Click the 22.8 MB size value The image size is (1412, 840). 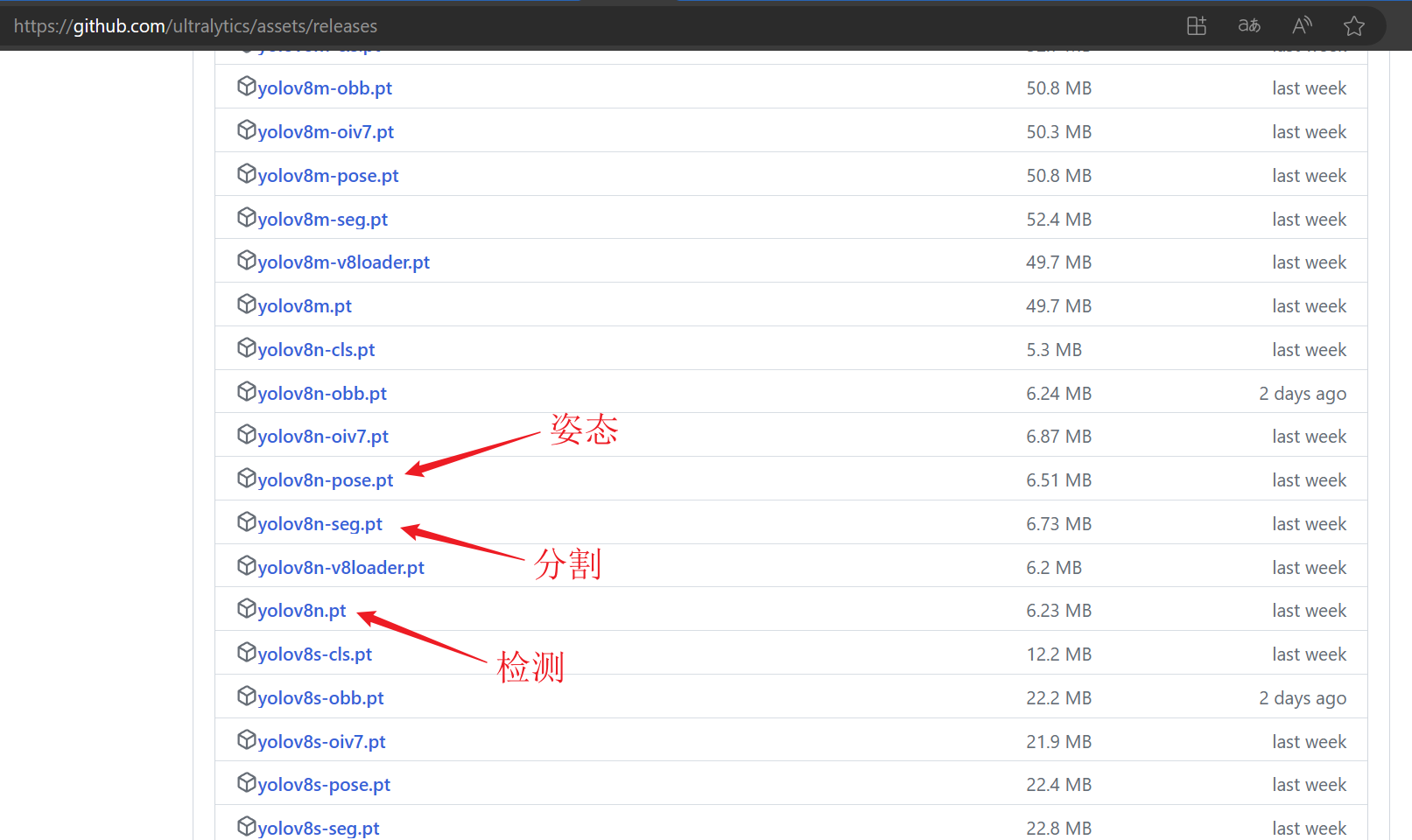pyautogui.click(x=1058, y=829)
